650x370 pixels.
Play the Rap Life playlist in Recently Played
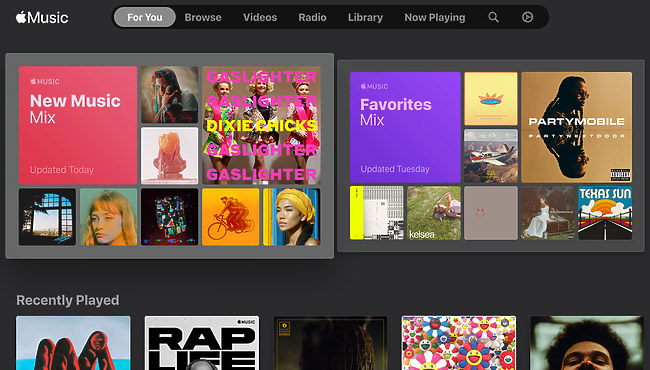click(x=202, y=343)
